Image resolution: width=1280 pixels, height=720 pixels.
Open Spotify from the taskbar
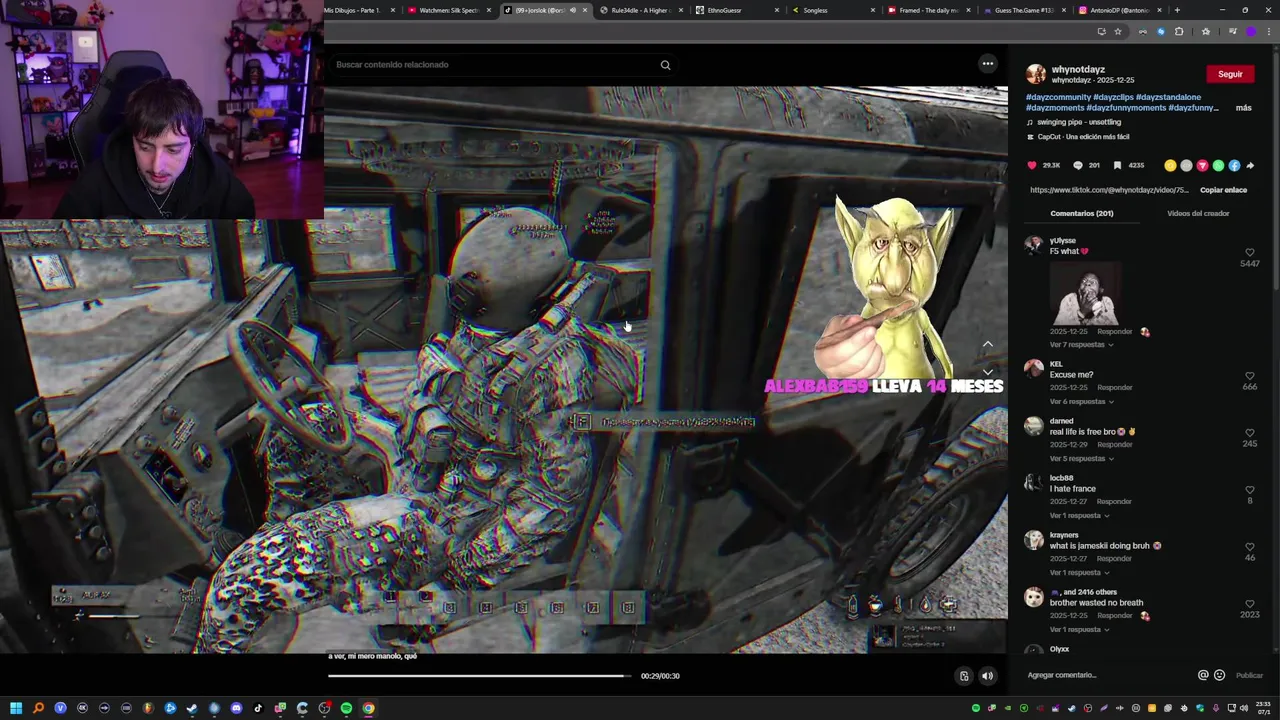[346, 708]
